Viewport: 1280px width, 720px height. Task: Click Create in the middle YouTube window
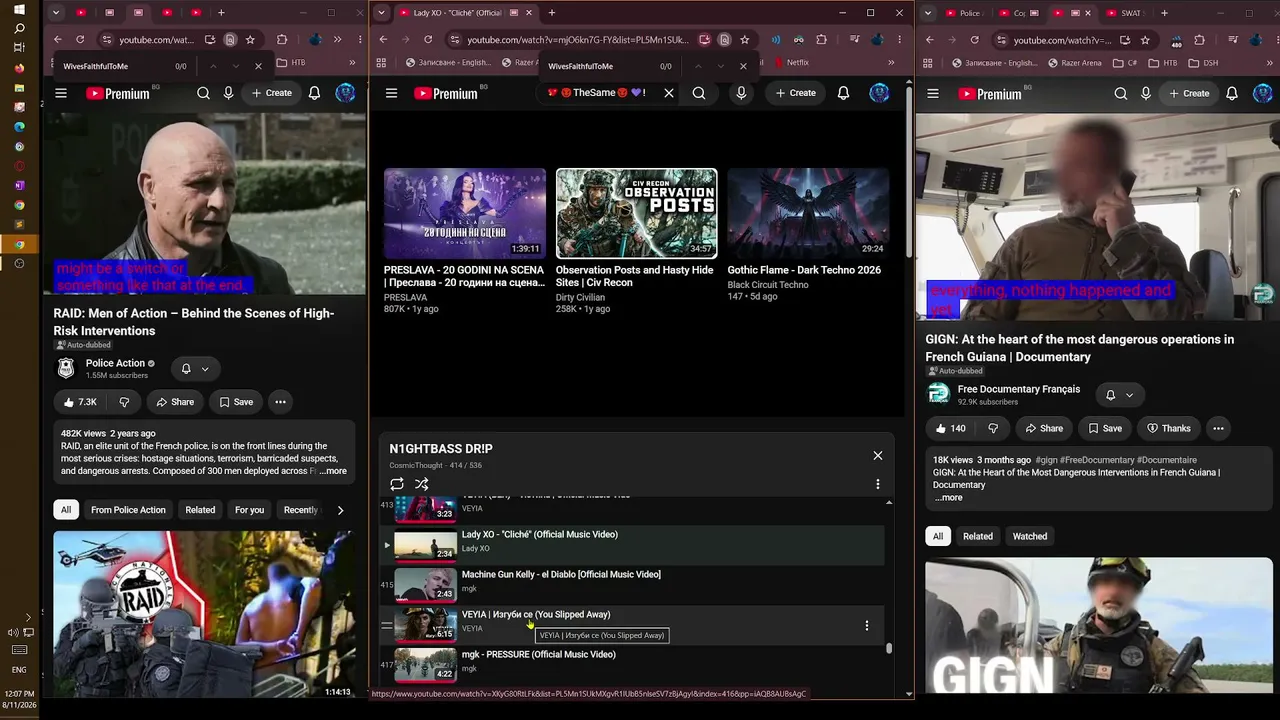pos(795,93)
